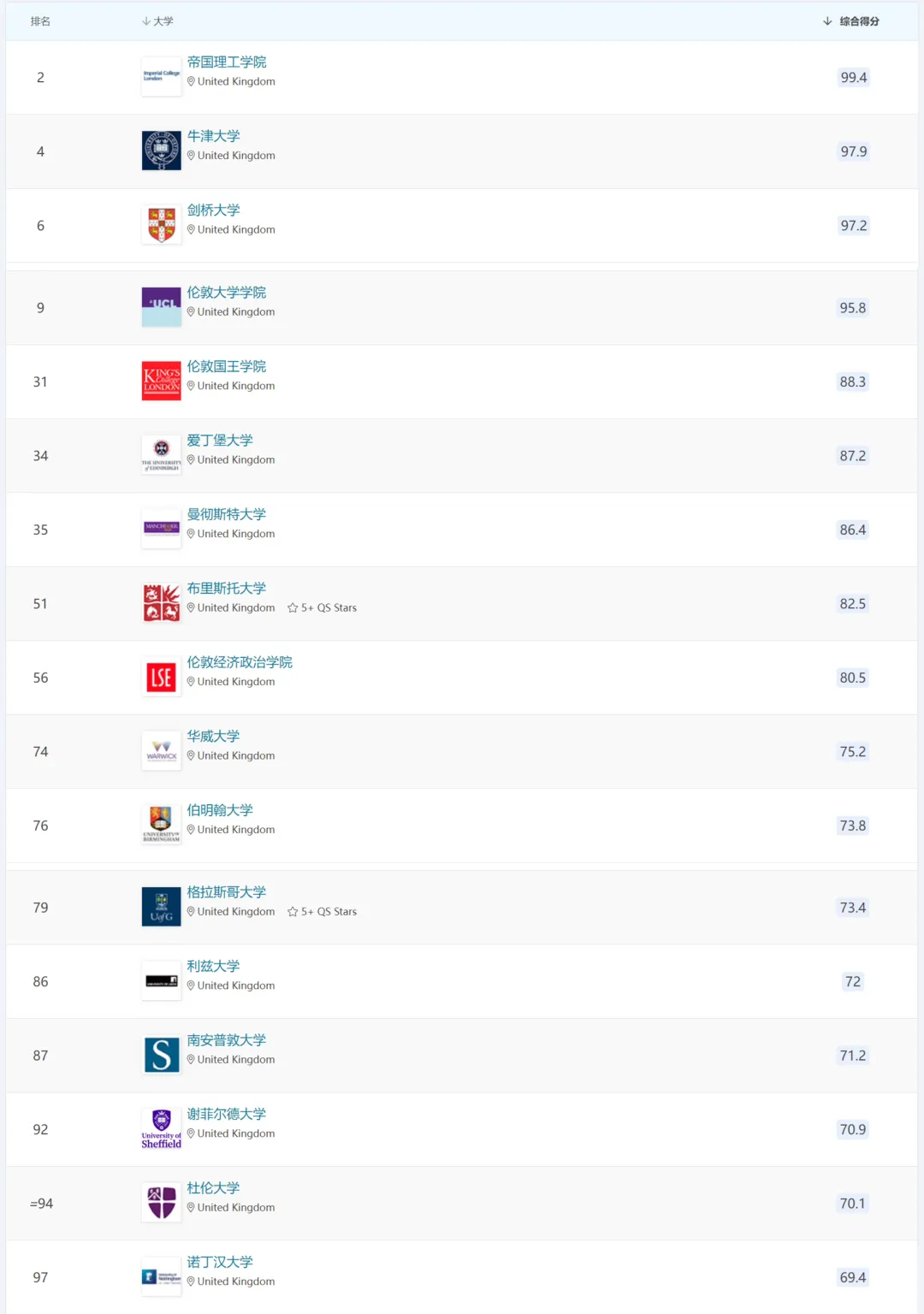The height and width of the screenshot is (1314, 924).
Task: Open the 诺丁汉大学 university link
Action: click(x=221, y=1261)
